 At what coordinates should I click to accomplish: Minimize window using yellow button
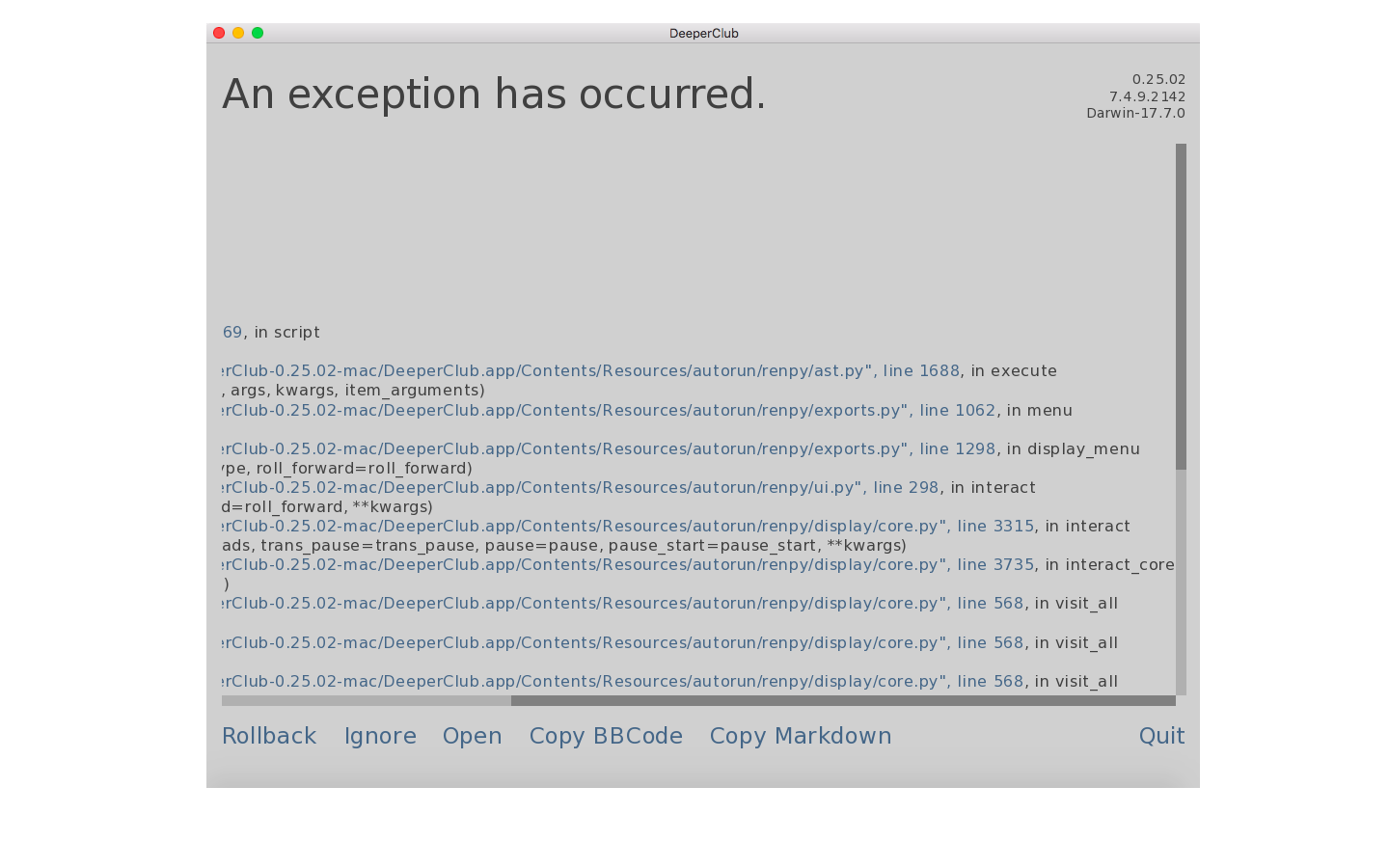tap(238, 33)
